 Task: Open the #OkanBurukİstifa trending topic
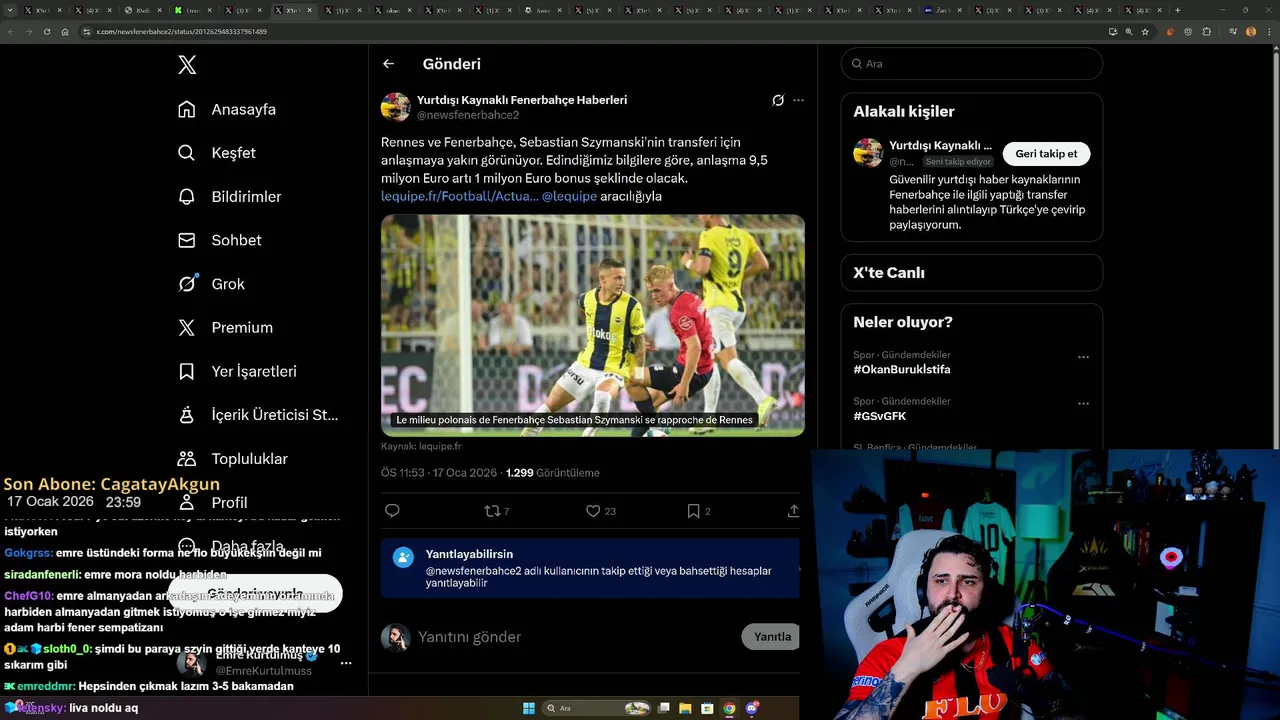902,370
